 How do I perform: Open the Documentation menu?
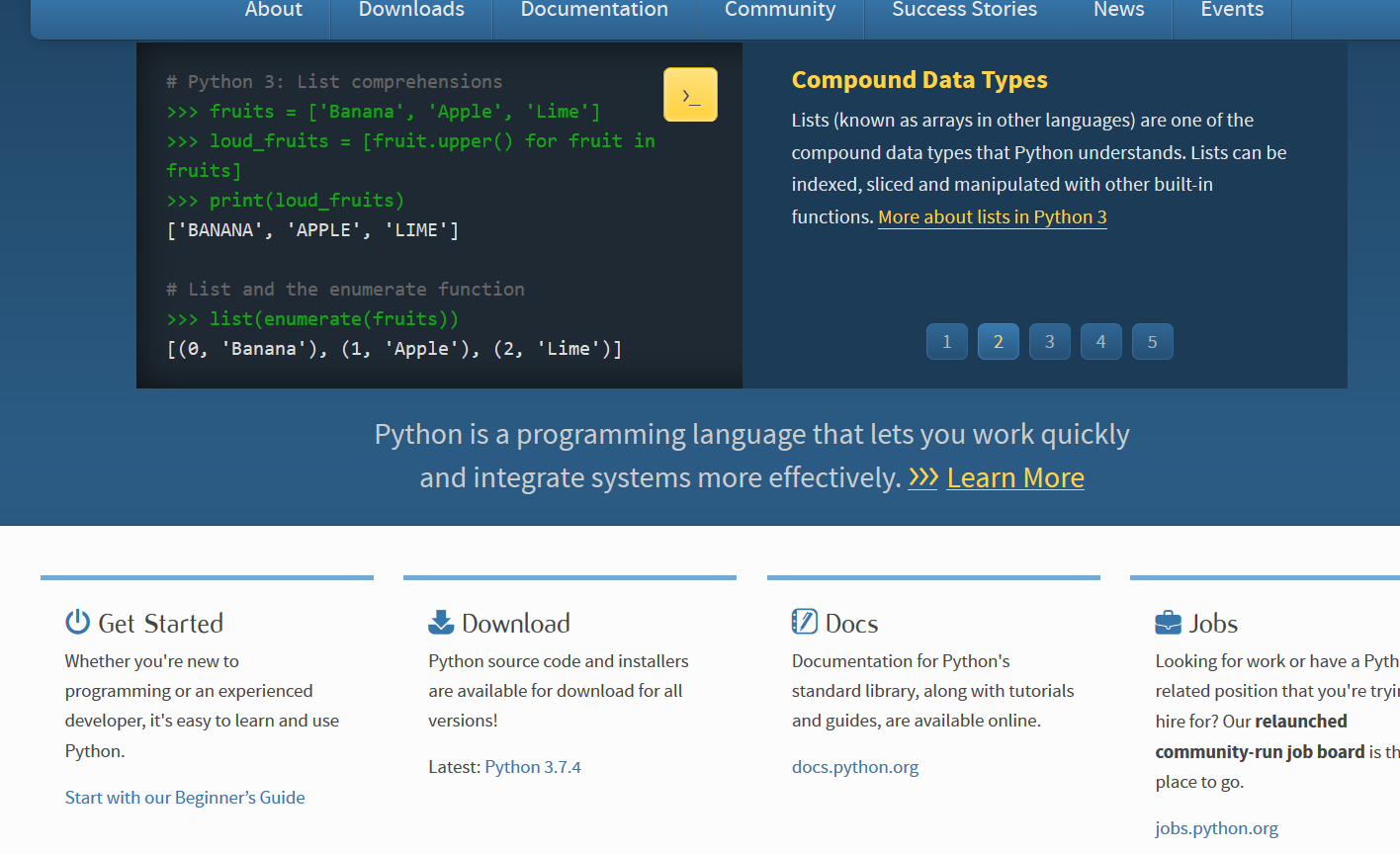[x=594, y=10]
